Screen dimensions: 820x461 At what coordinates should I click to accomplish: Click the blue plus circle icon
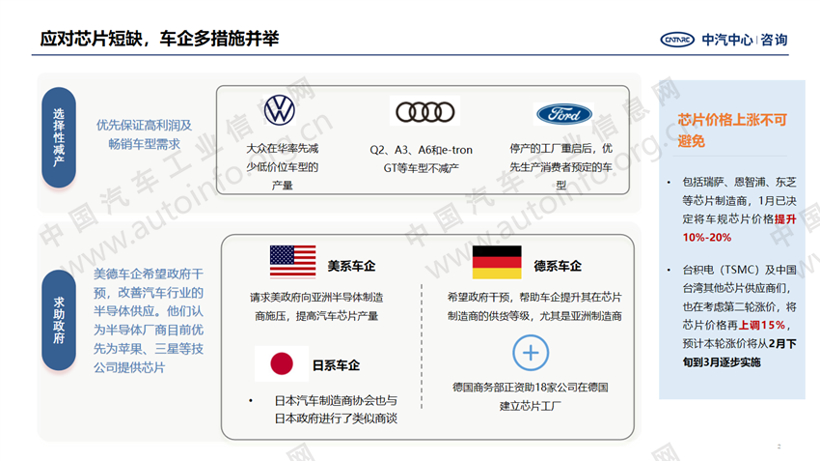click(531, 352)
